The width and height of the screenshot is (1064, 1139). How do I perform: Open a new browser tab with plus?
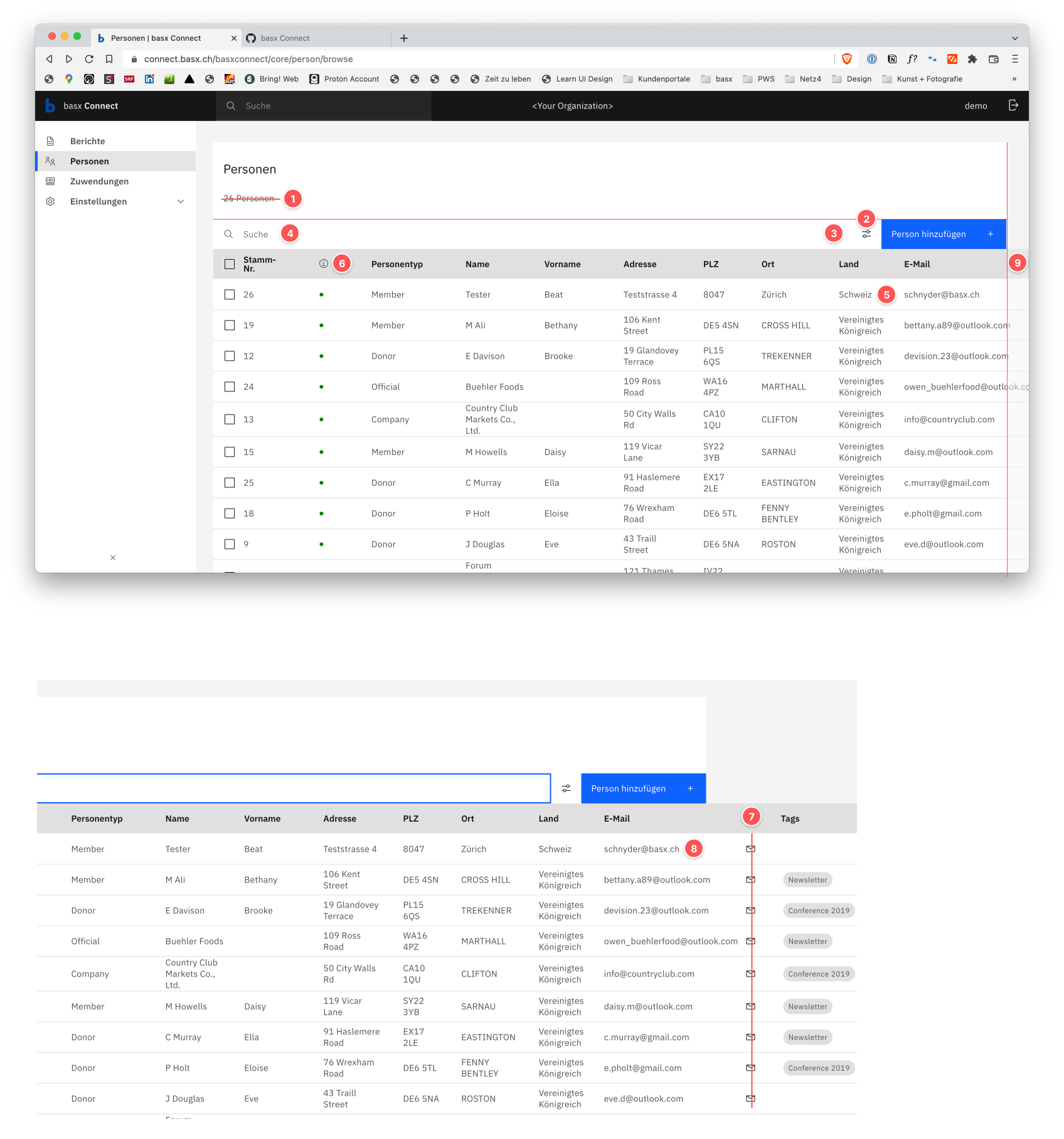tap(404, 38)
